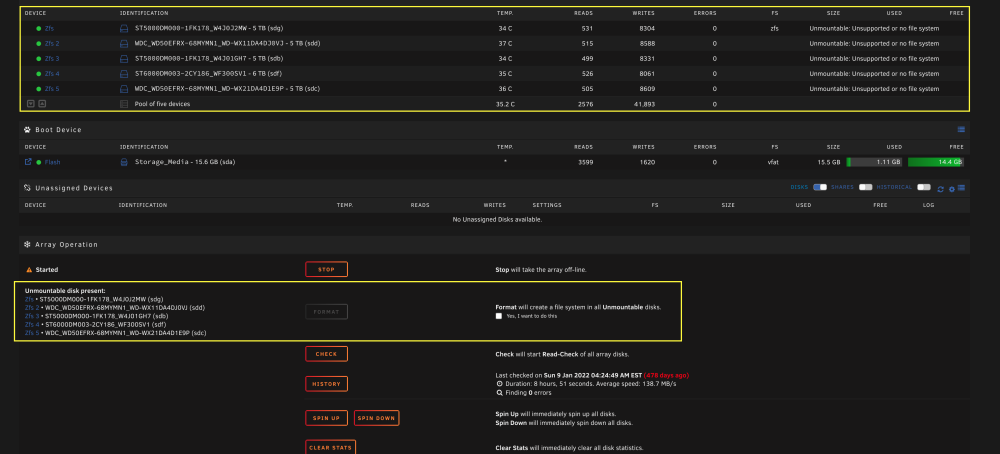Click the 'No Unassigned Disks available.' message
This screenshot has height=454, width=1000.
[497, 219]
